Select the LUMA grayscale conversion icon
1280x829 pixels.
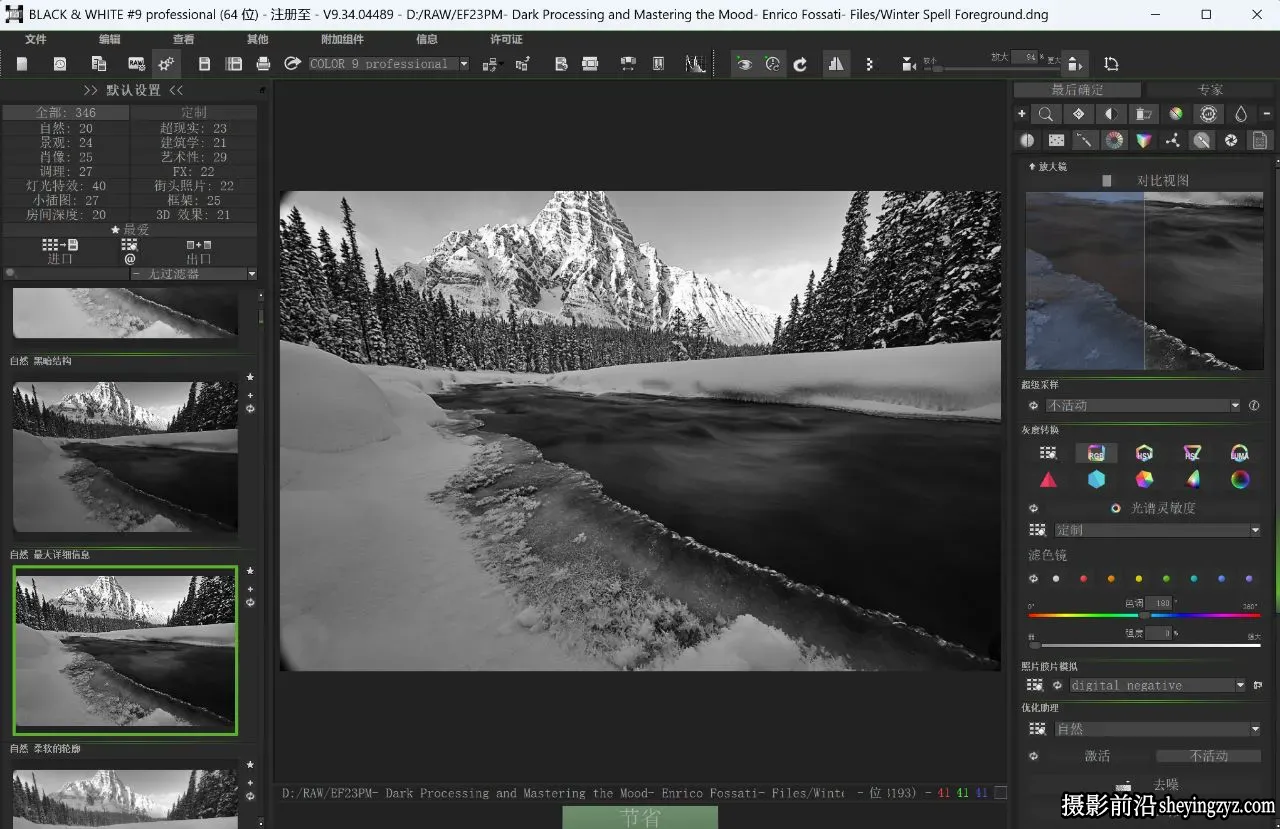pyautogui.click(x=1240, y=453)
